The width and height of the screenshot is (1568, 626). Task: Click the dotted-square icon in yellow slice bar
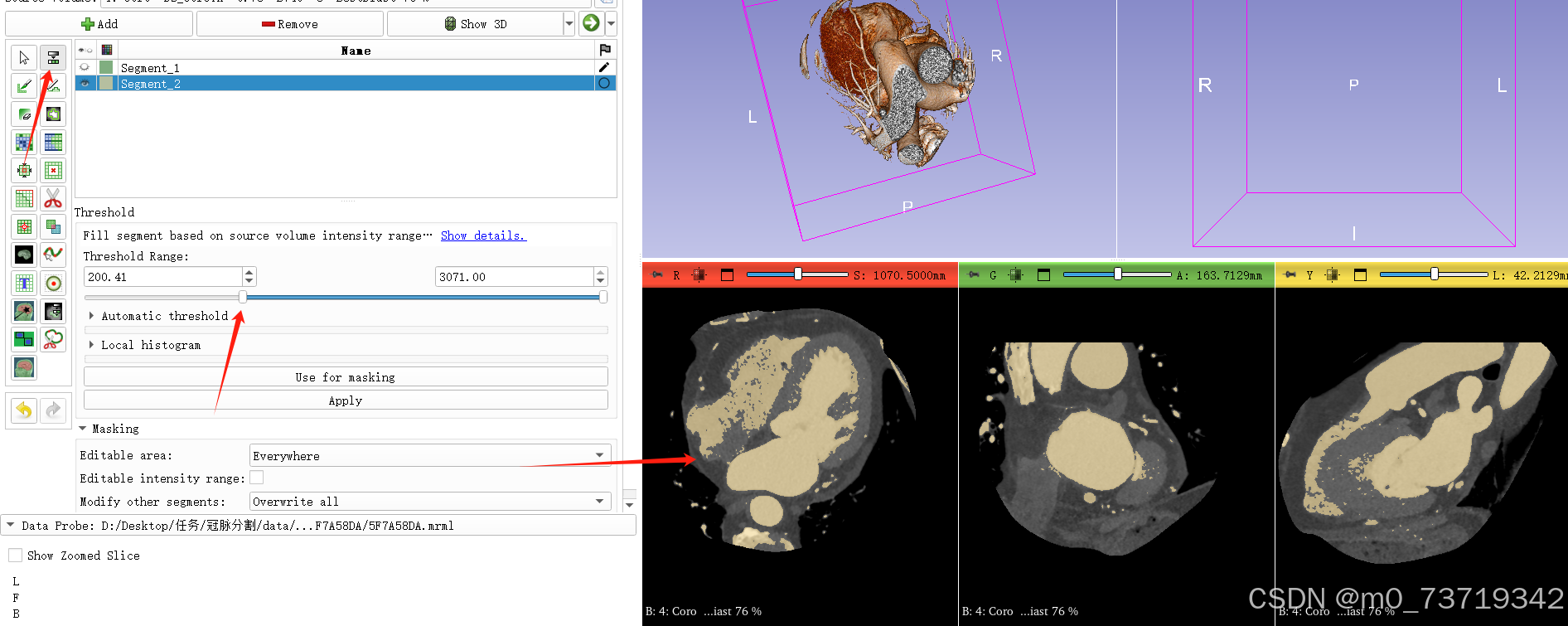1332,274
